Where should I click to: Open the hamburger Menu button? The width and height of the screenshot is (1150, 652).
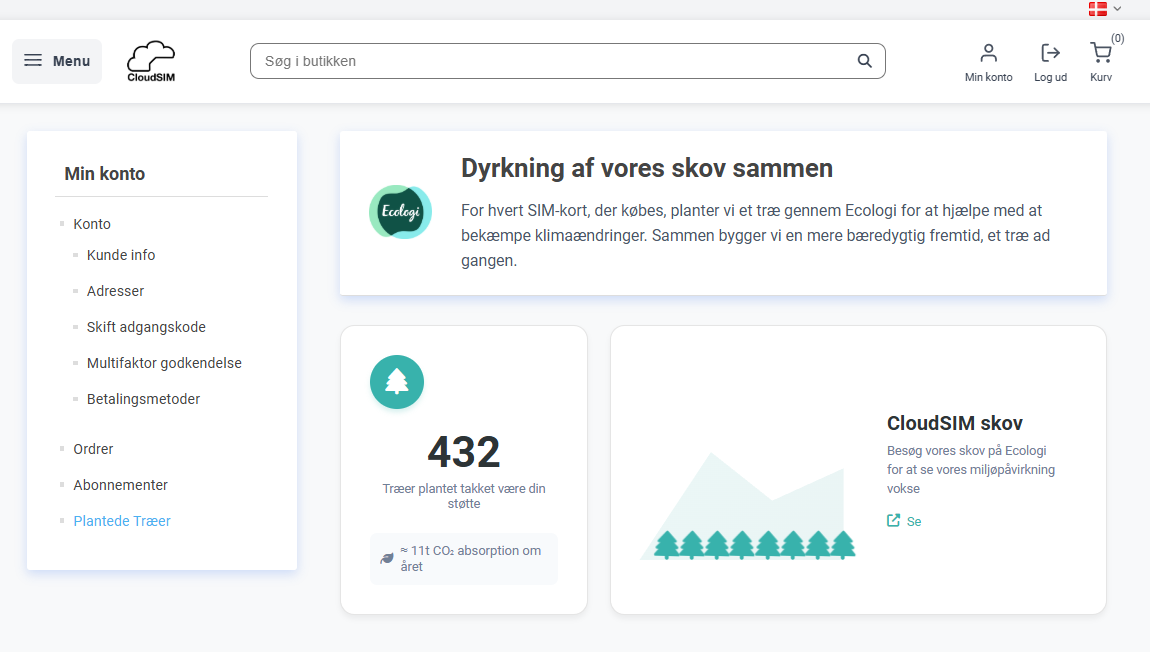[56, 61]
